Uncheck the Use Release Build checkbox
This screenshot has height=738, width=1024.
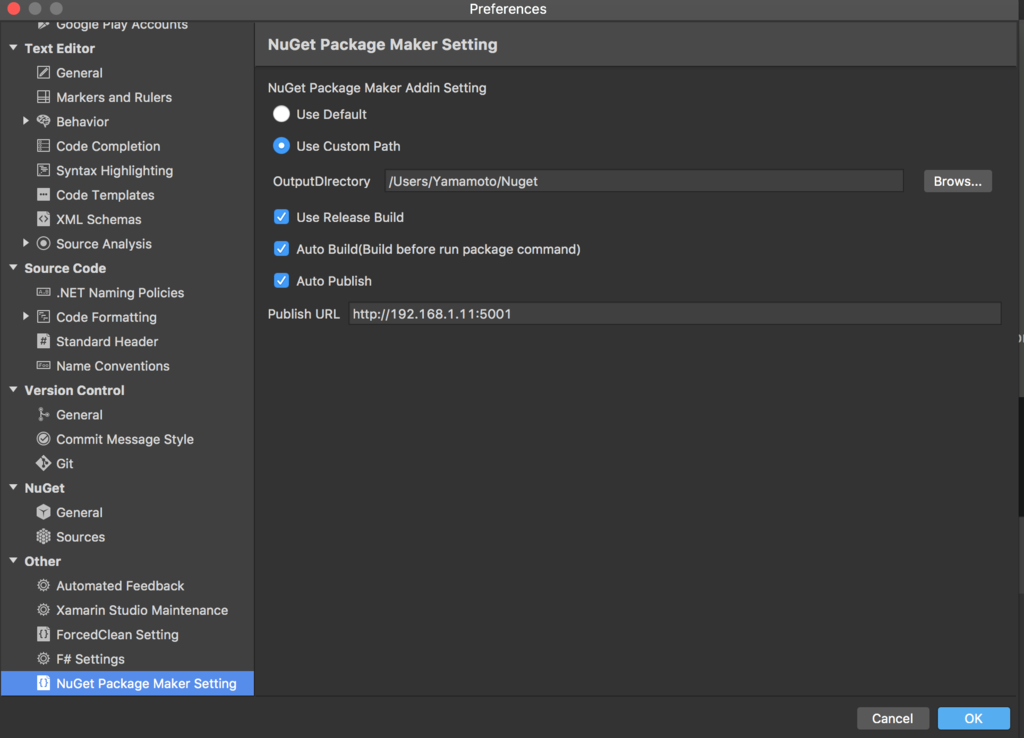pos(282,217)
